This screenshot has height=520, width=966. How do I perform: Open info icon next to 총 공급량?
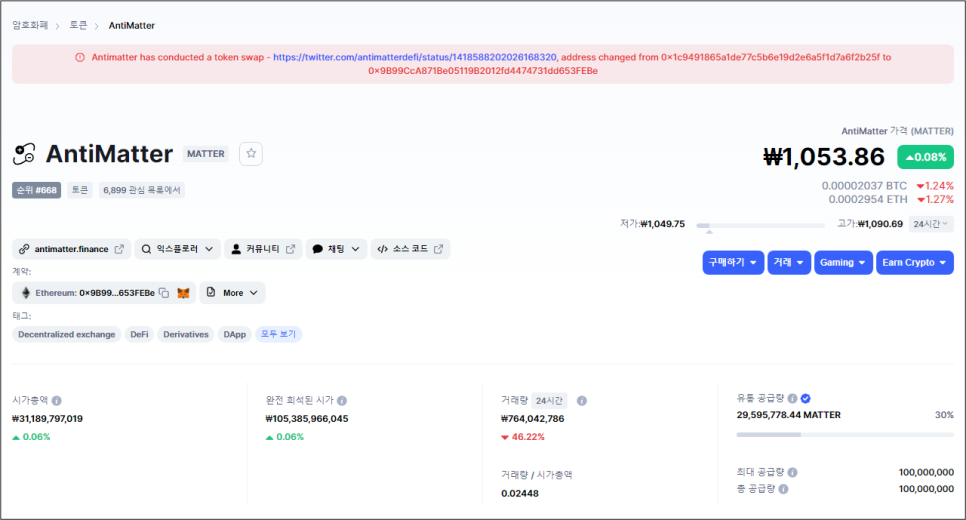coord(783,489)
